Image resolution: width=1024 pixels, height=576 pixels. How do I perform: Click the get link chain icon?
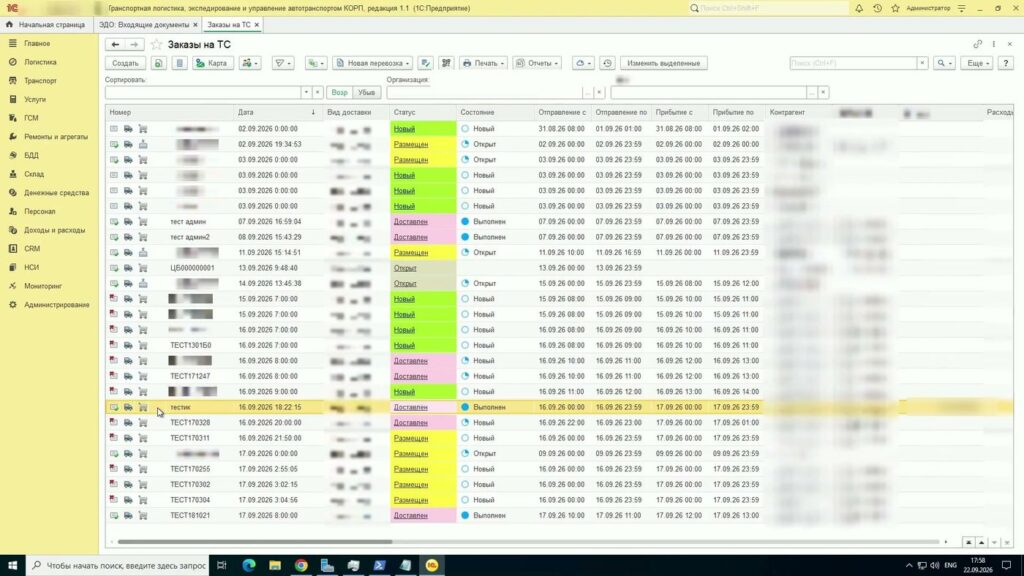(978, 44)
